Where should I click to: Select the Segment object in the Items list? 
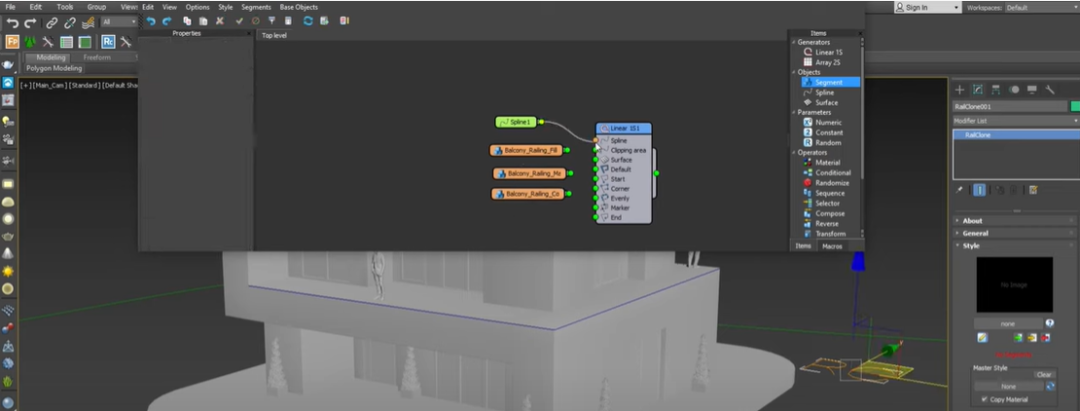[x=828, y=82]
